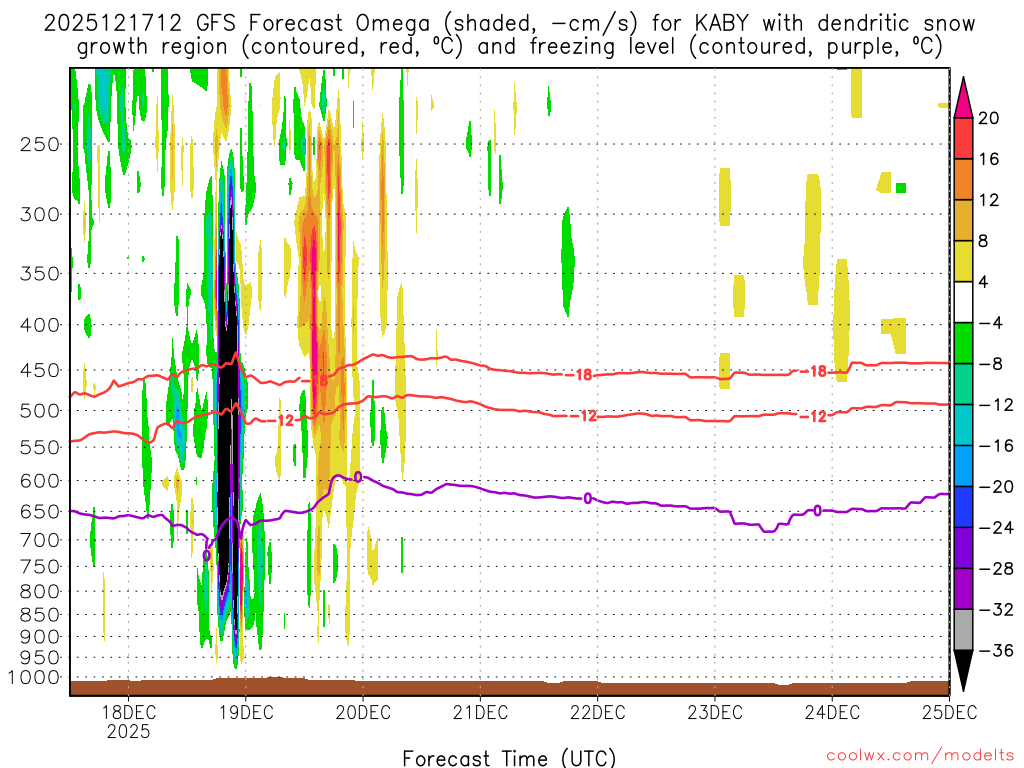The height and width of the screenshot is (768, 1024).
Task: Select the cyan -12 to -16 colorbar swatch
Action: pos(963,425)
